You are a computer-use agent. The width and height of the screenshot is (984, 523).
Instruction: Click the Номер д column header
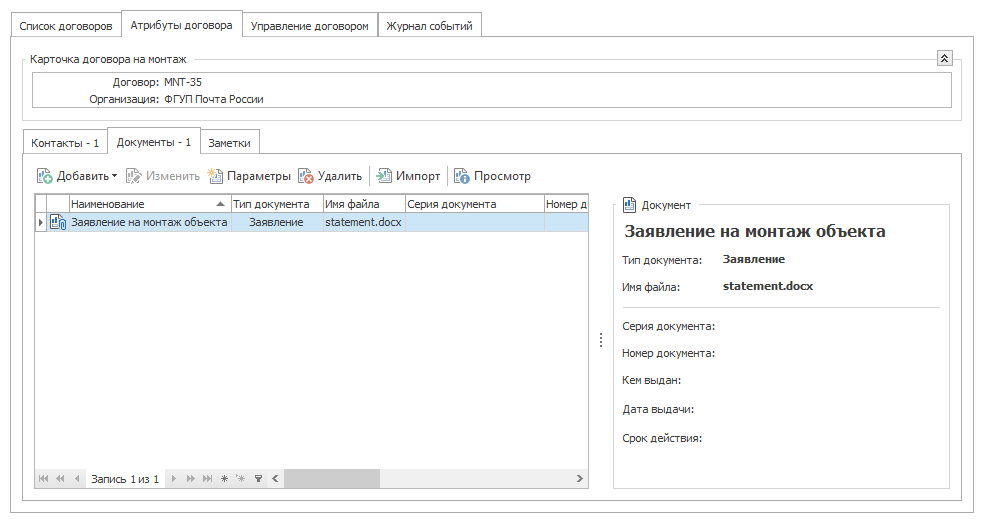tap(566, 204)
